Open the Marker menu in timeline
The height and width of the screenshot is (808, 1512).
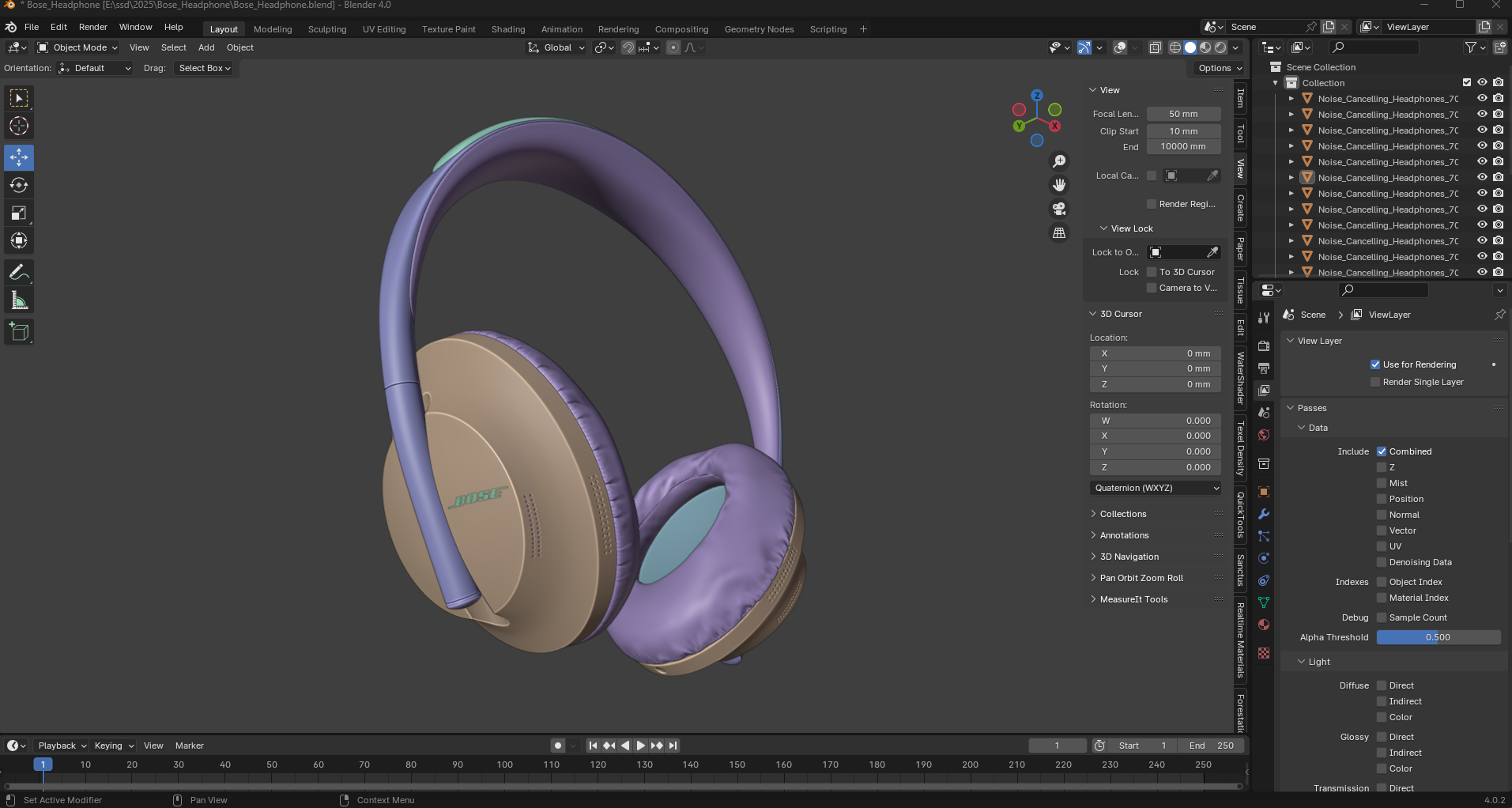tap(190, 746)
